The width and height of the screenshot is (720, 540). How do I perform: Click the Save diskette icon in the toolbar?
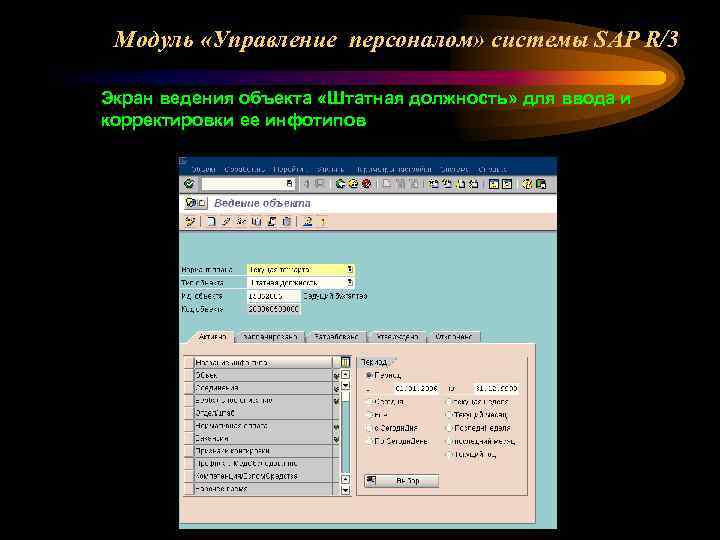tap(320, 184)
